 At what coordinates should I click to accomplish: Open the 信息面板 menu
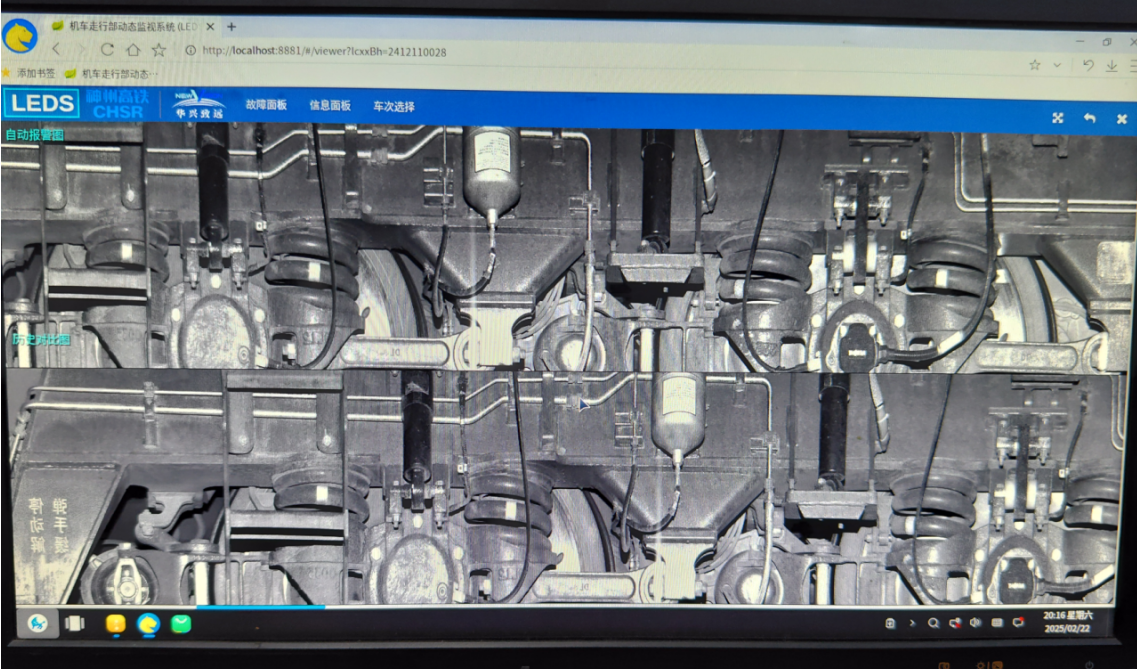pyautogui.click(x=330, y=106)
